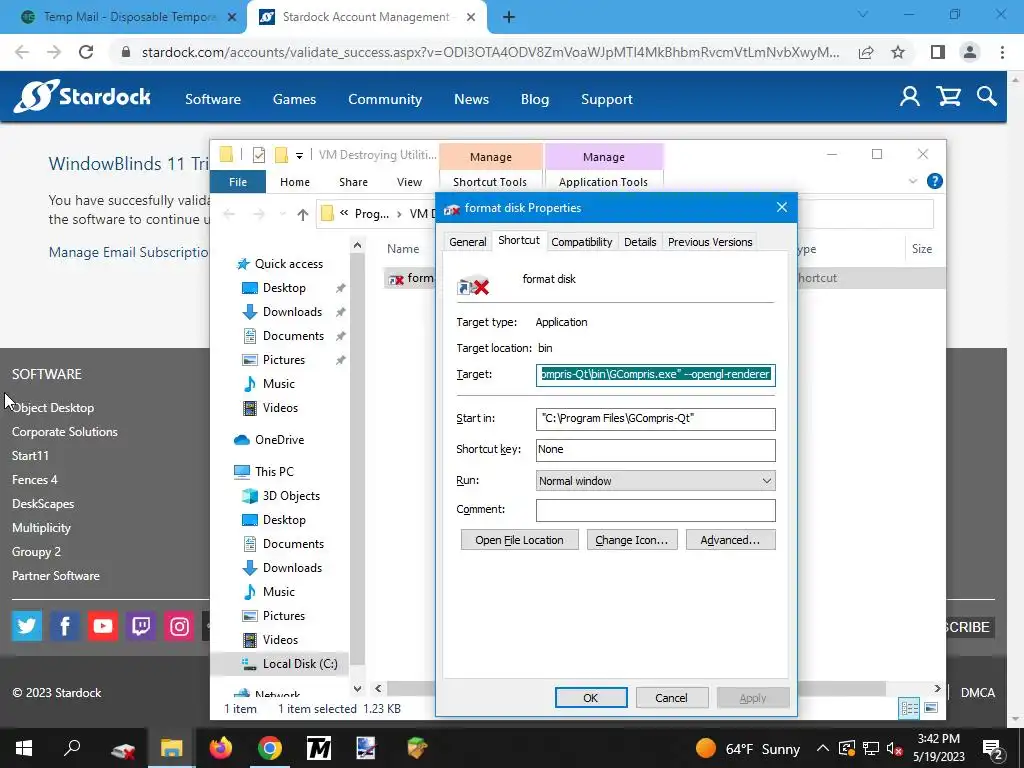
Task: Open the Stardock Support menu
Action: pyautogui.click(x=607, y=99)
